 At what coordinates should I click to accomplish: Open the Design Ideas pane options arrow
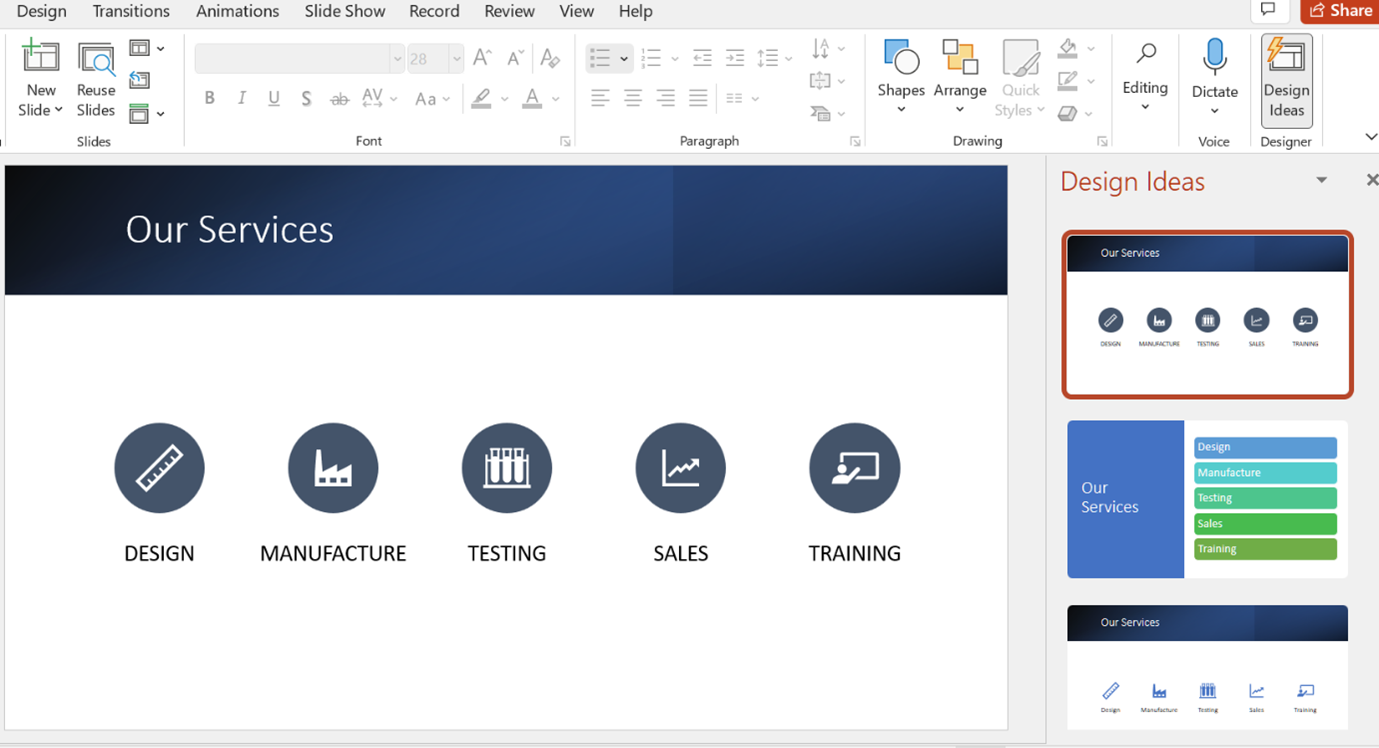1321,180
